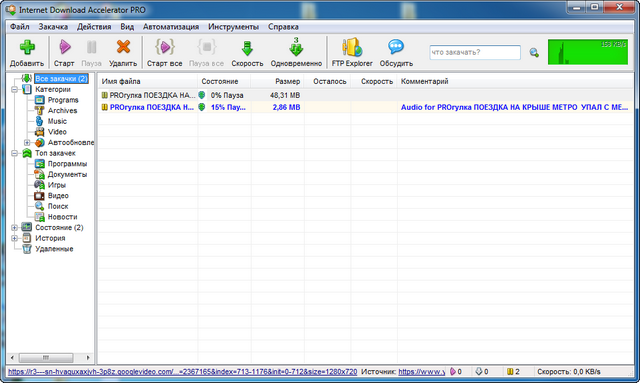
Task: Open the Действия menu
Action: [94, 27]
